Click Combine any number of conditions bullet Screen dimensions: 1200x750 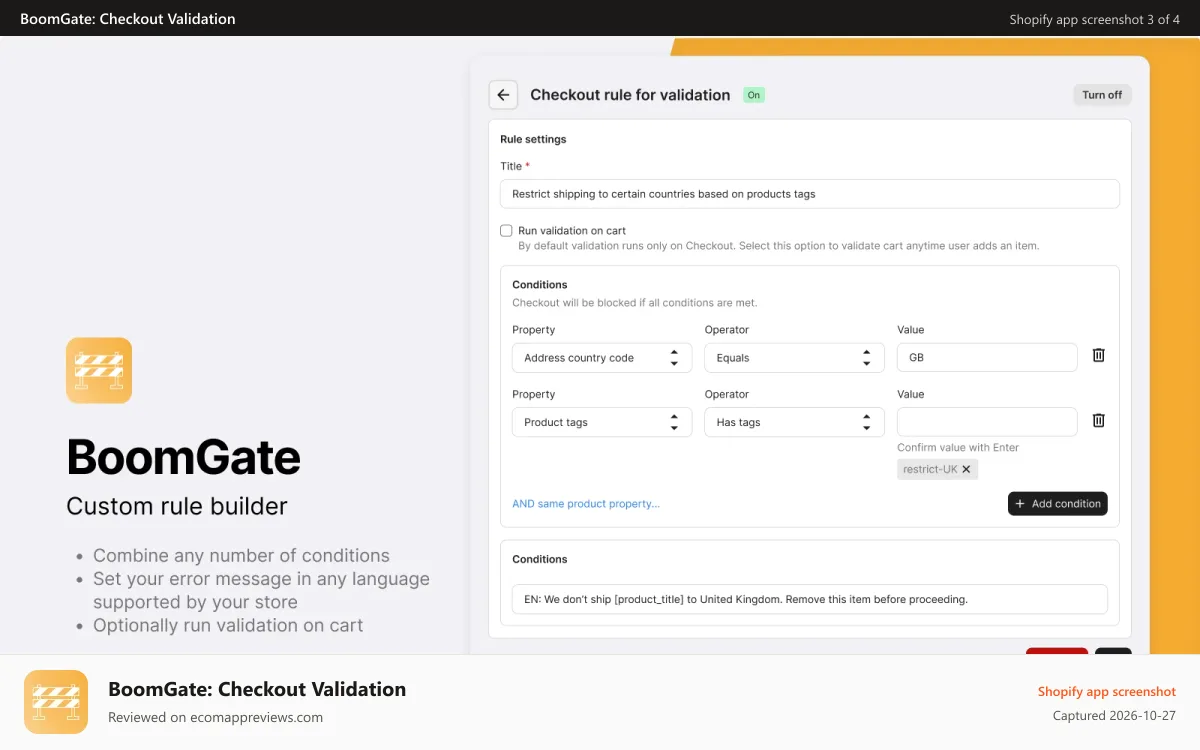coord(241,556)
